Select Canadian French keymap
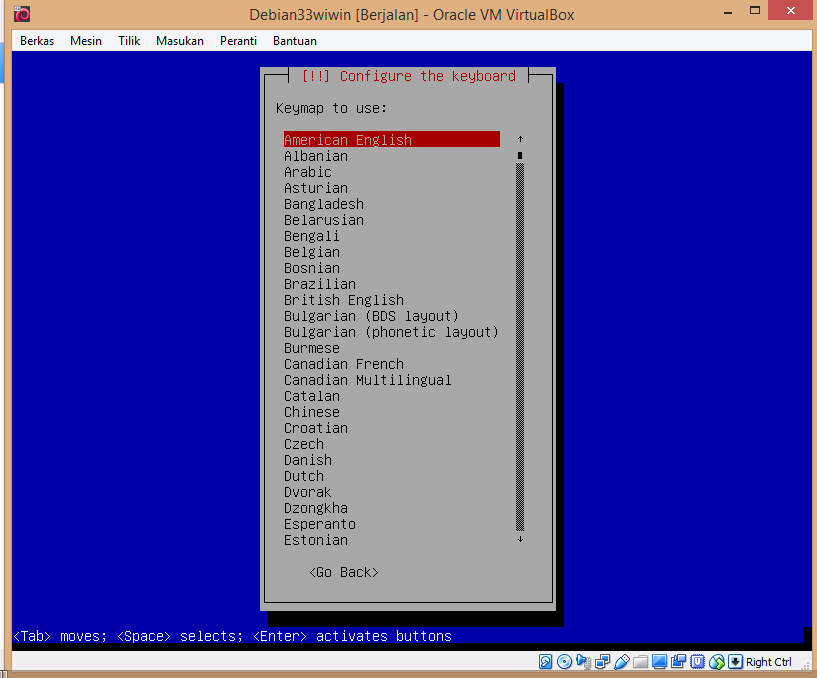817x678 pixels. click(392, 364)
